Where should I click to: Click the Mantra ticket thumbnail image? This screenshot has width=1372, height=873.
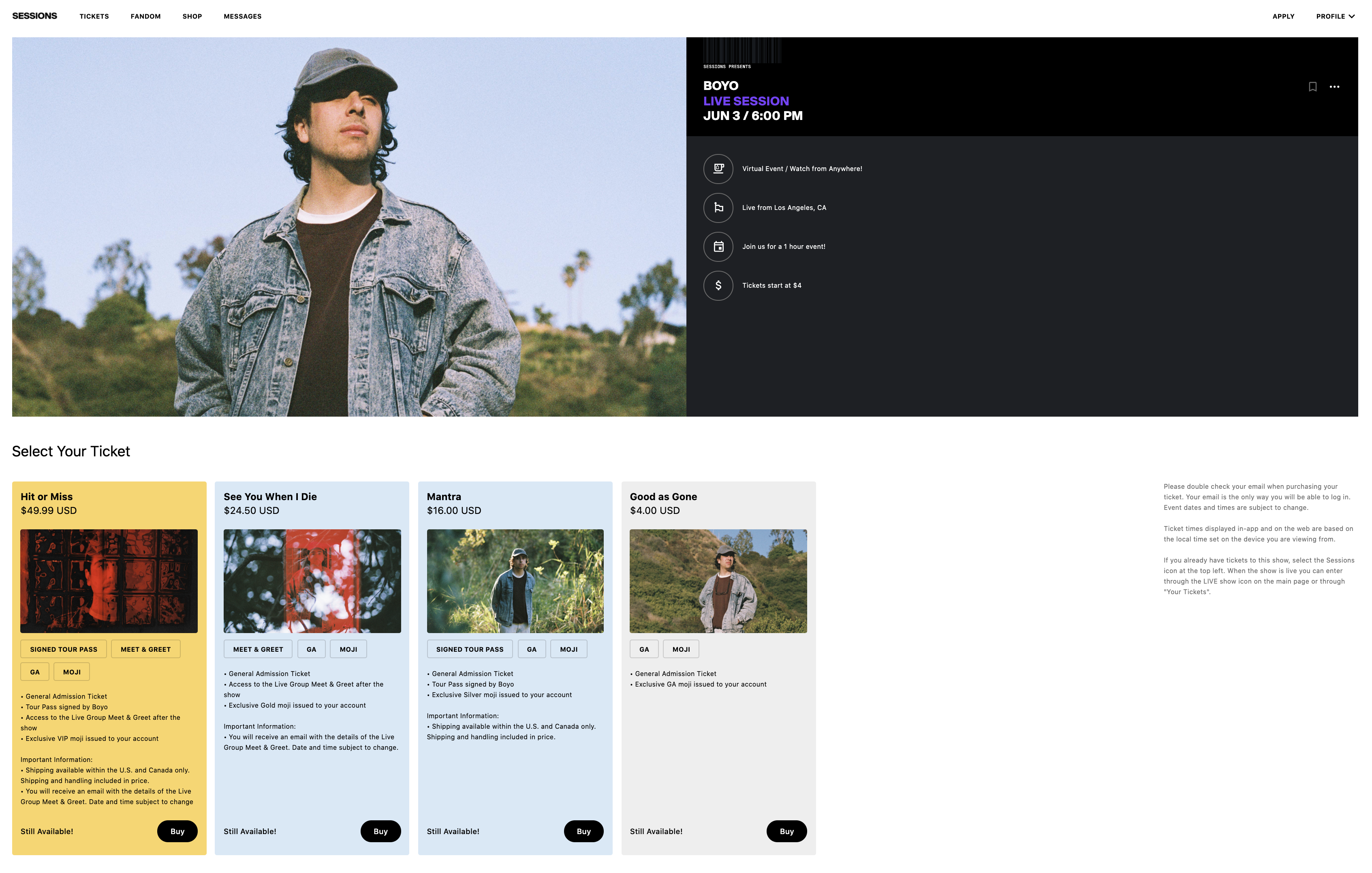coord(515,581)
